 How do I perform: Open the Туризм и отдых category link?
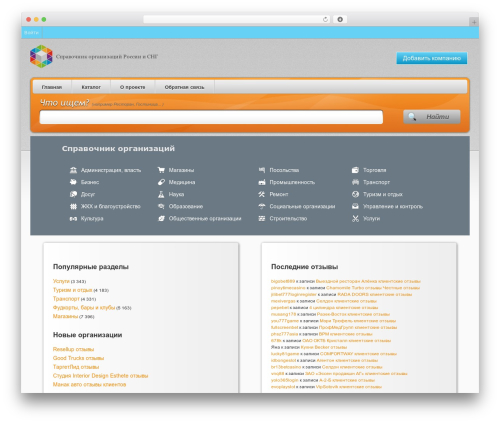[383, 194]
